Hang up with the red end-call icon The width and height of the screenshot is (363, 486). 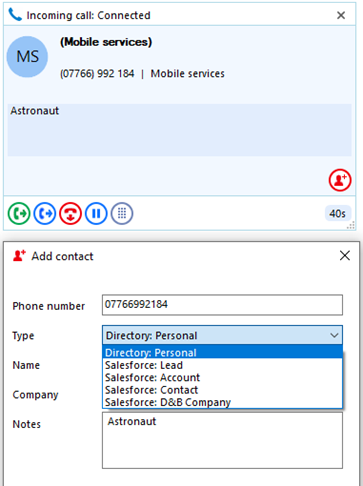coord(70,213)
